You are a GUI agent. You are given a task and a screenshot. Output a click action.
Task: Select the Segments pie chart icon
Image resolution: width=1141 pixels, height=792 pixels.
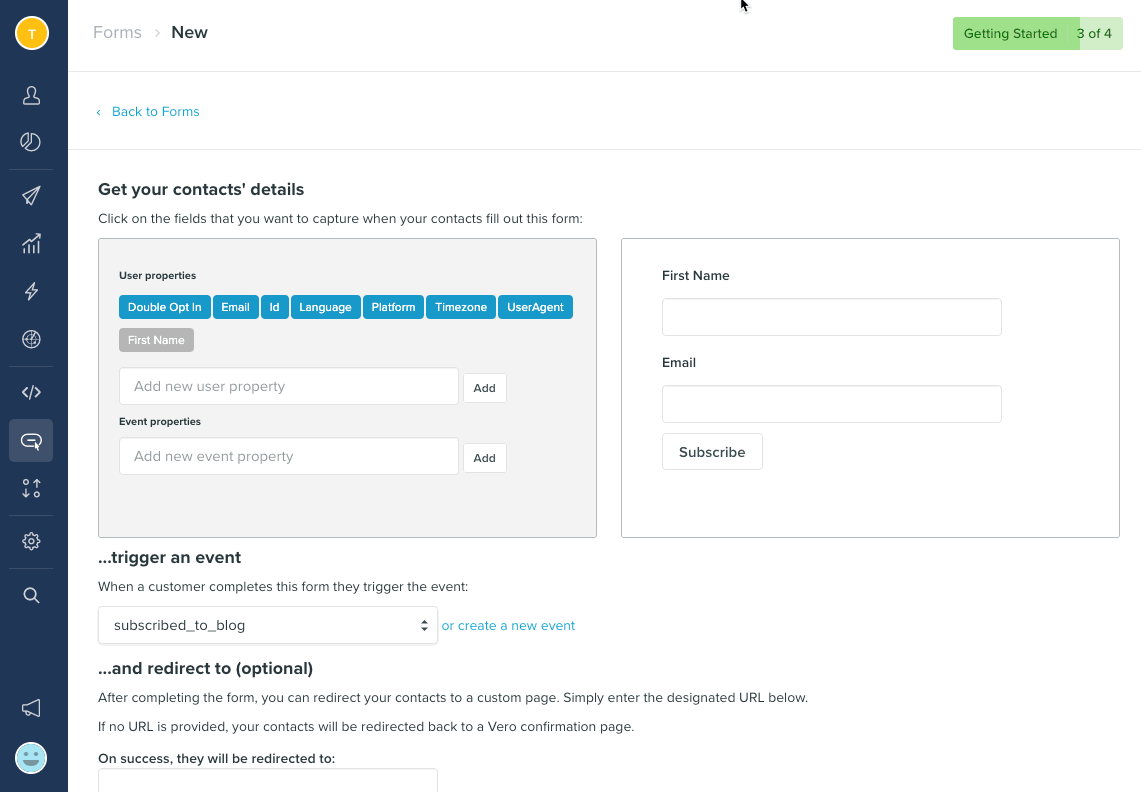pos(31,142)
